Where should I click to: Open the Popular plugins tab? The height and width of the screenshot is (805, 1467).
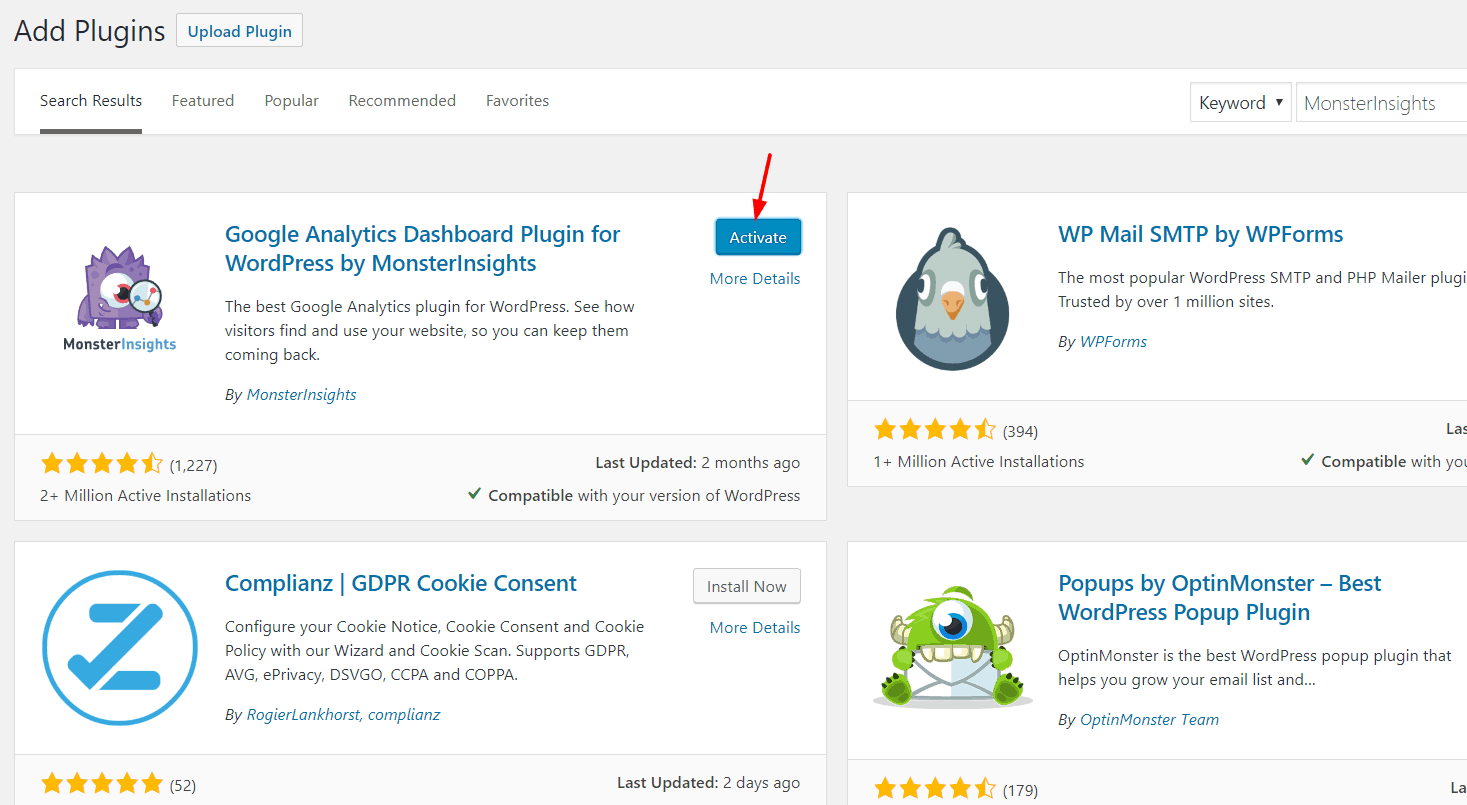[x=292, y=101]
